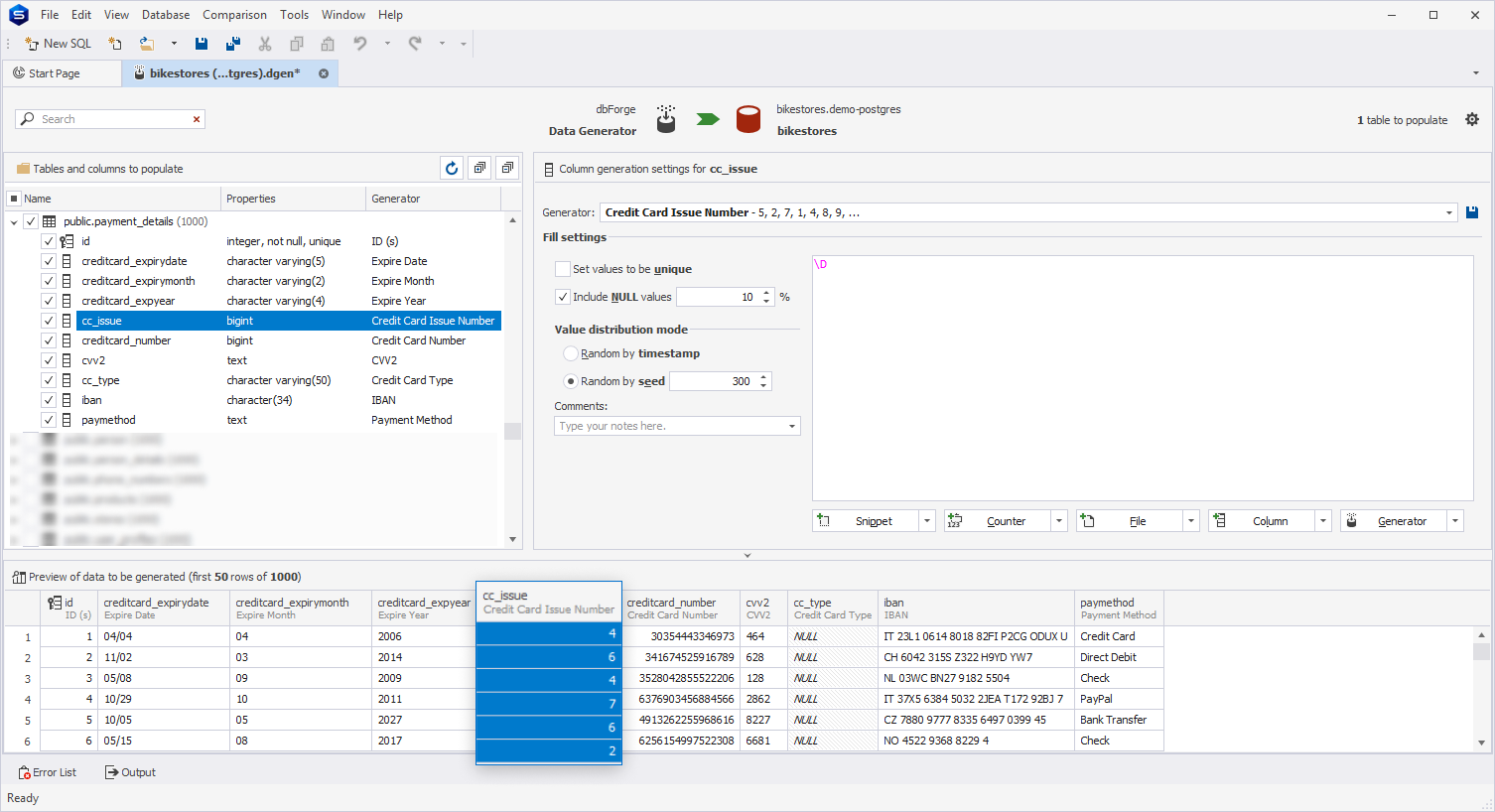1495x812 pixels.
Task: Click the table tree vertical scrollbar thumb
Action: click(512, 431)
